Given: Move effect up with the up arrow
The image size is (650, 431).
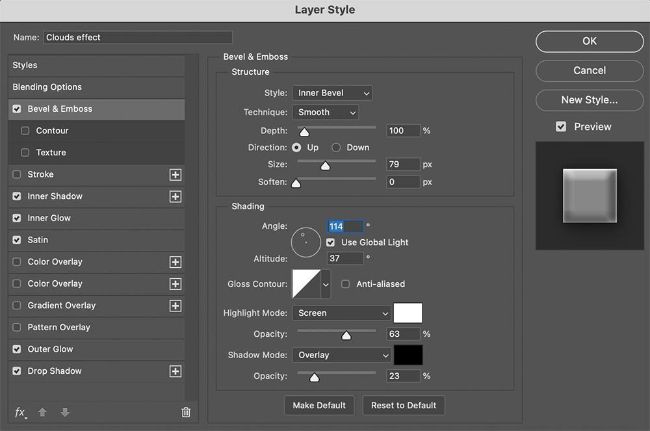Looking at the screenshot, I should pyautogui.click(x=41, y=412).
